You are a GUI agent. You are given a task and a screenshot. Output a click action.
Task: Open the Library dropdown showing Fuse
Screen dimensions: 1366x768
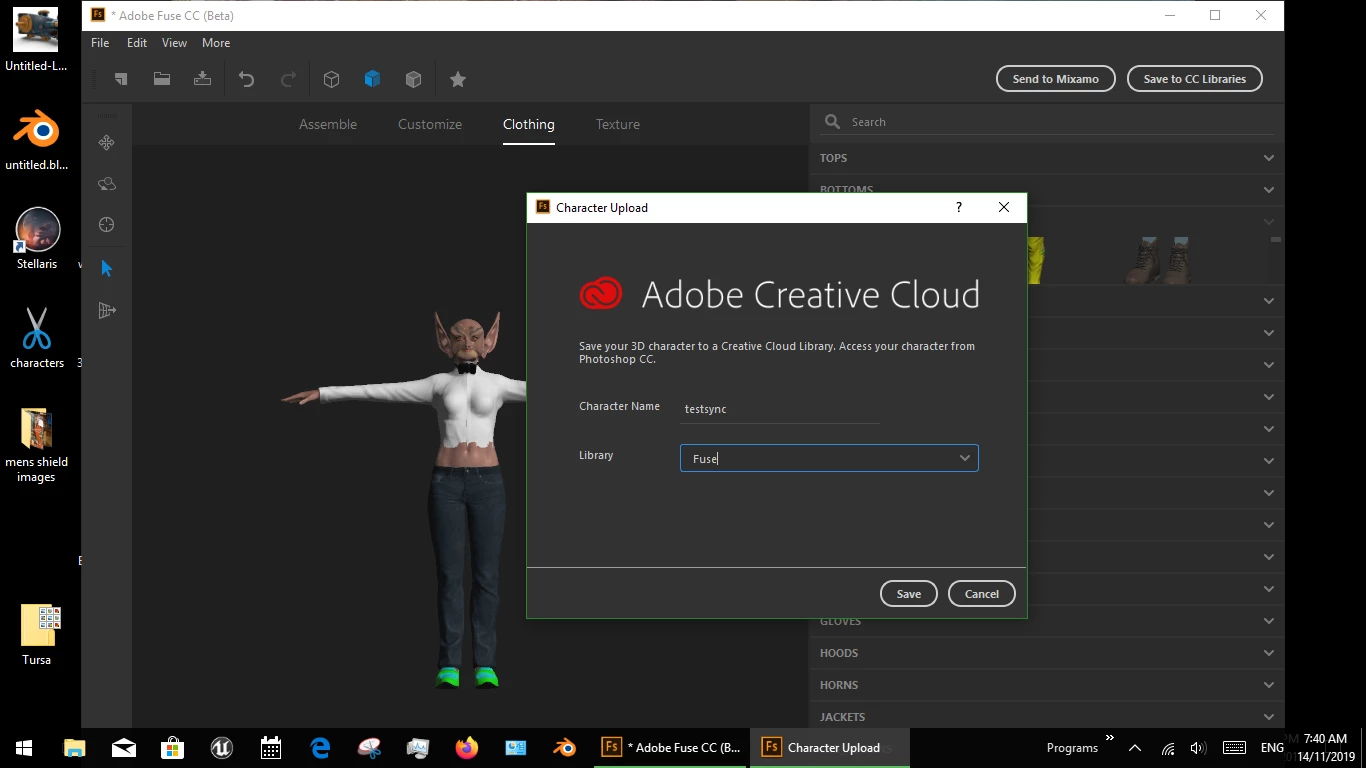[829, 458]
